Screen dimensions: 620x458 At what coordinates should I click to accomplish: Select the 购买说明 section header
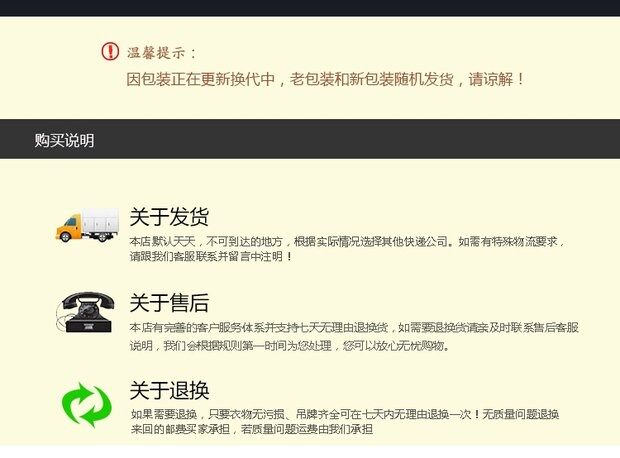pyautogui.click(x=64, y=140)
